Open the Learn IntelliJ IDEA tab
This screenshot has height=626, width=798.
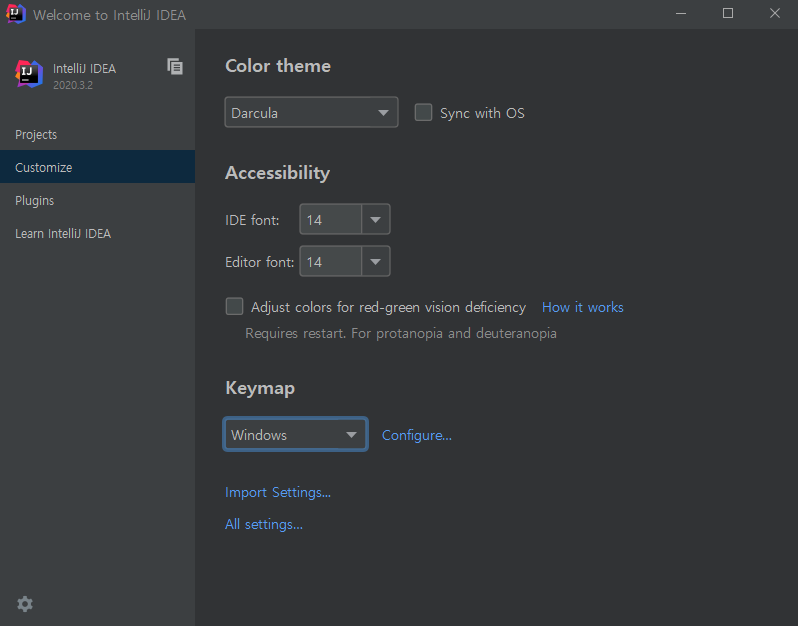click(x=97, y=234)
